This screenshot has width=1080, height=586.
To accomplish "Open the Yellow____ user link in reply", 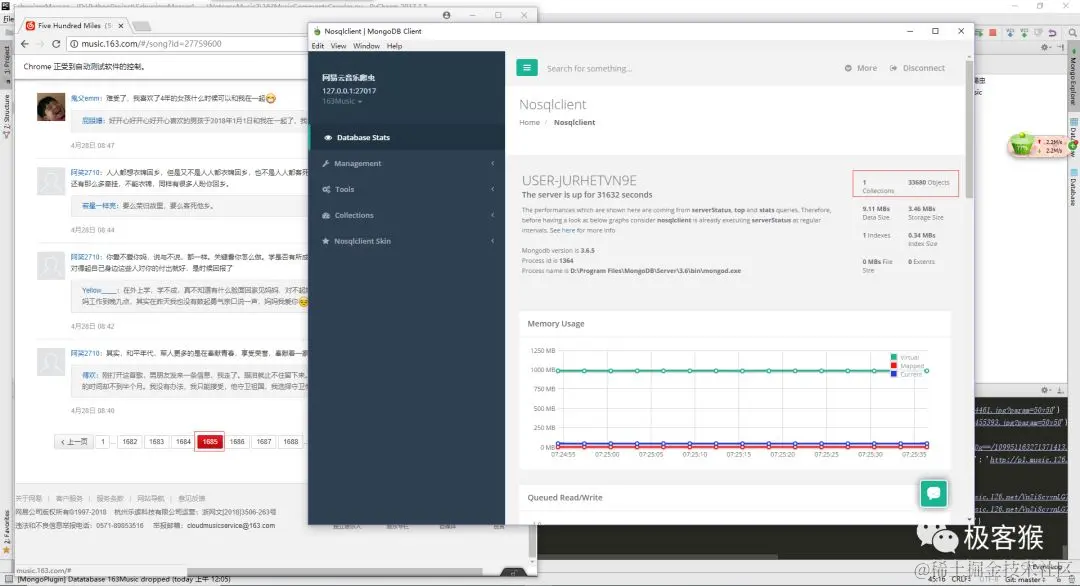I will (x=99, y=290).
